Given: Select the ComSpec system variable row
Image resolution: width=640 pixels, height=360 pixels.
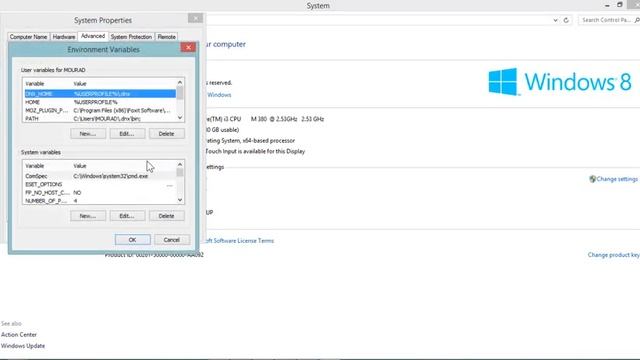Looking at the screenshot, I should coord(100,176).
